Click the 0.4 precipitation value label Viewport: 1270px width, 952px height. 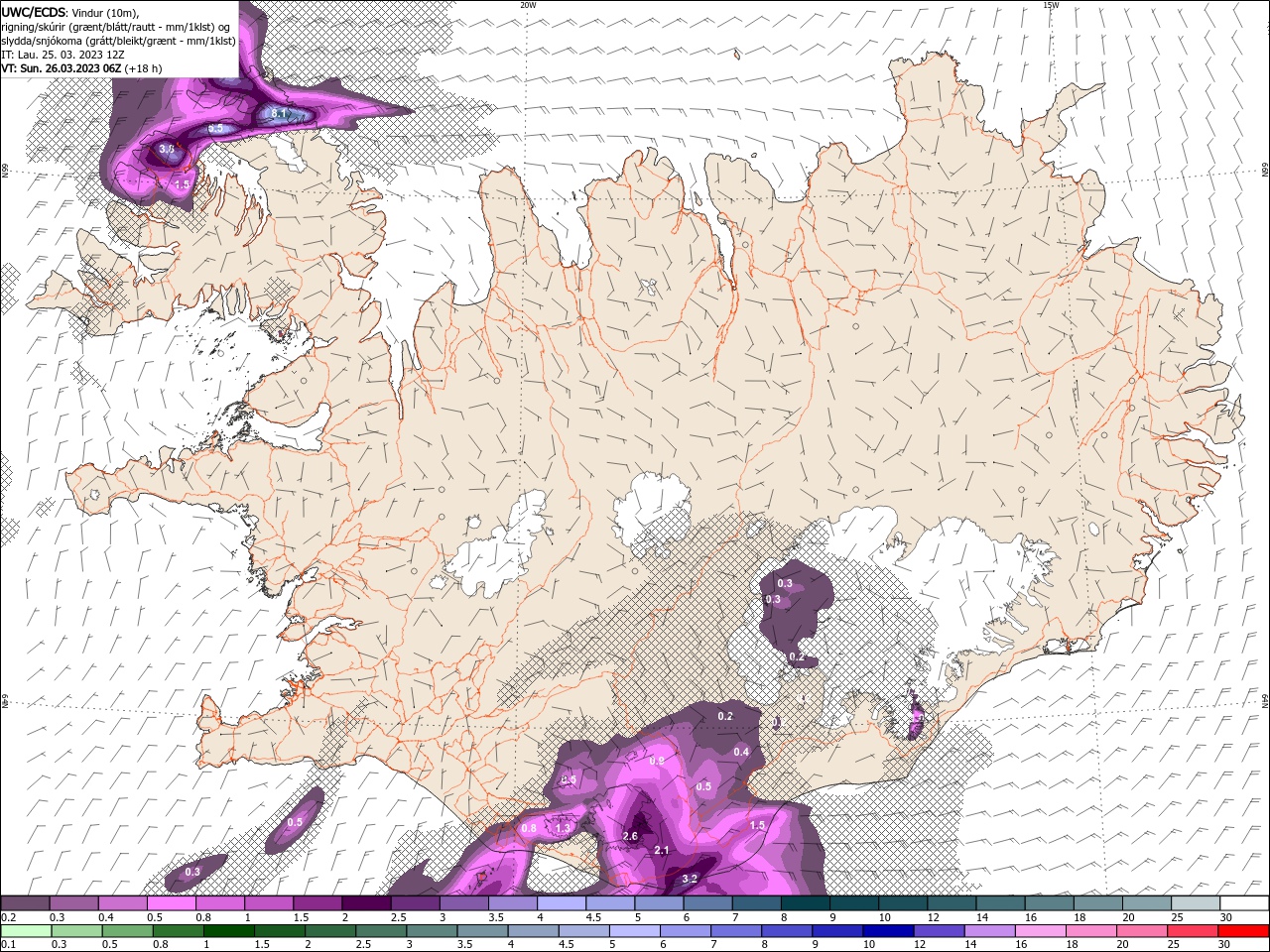click(741, 752)
